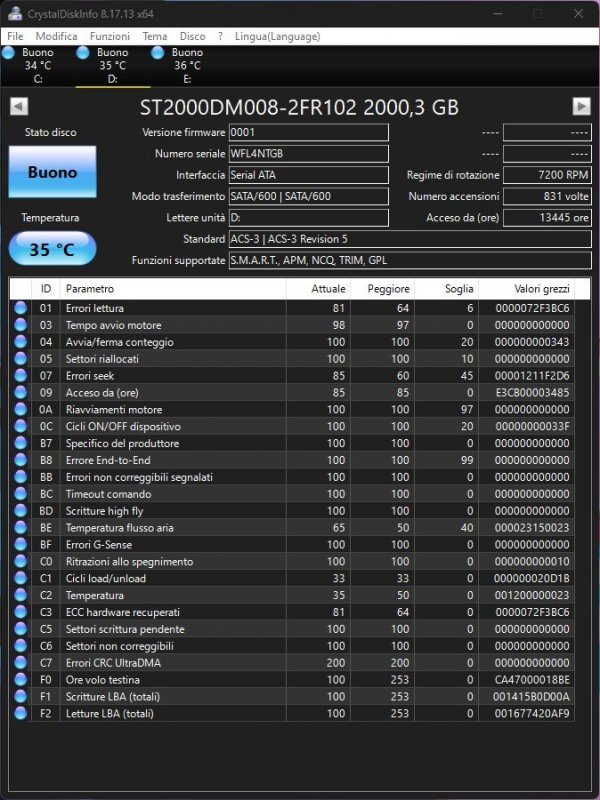
Task: Go to next disk with right arrow
Action: pyautogui.click(x=581, y=107)
